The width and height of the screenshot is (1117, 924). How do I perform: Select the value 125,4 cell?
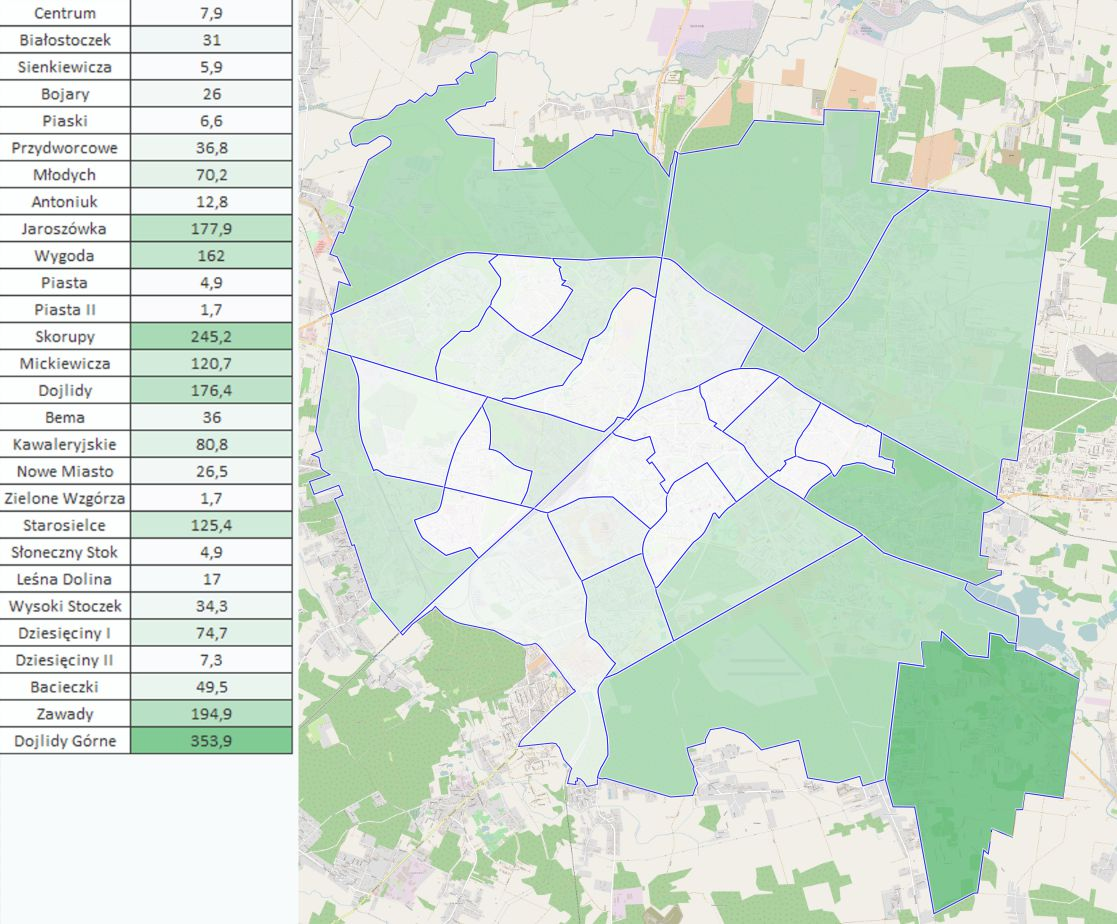(x=212, y=526)
